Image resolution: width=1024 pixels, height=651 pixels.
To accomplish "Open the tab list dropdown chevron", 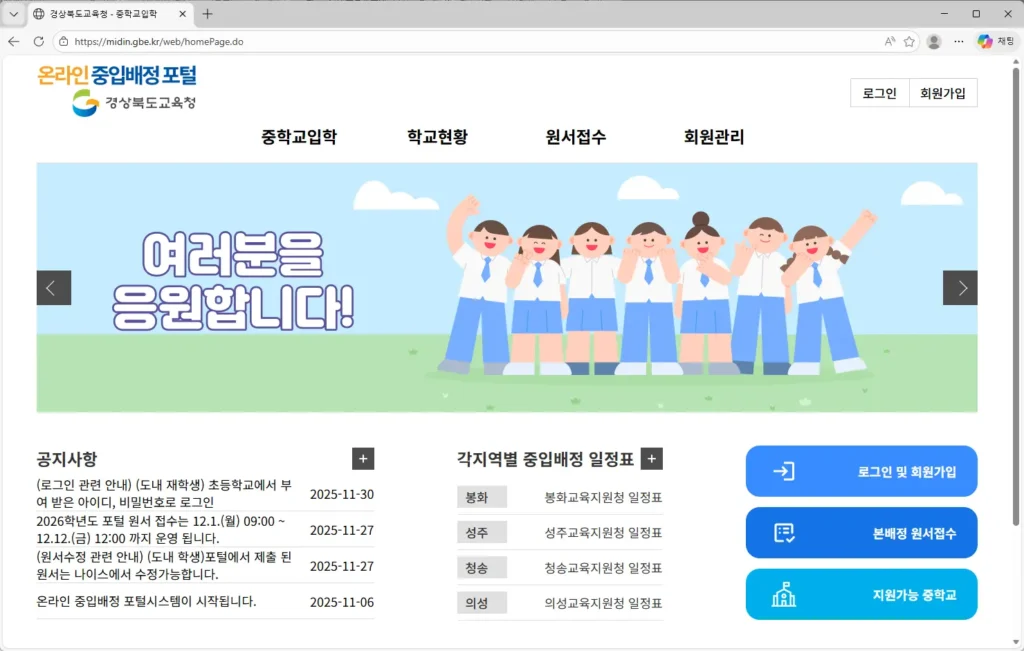I will coord(13,14).
